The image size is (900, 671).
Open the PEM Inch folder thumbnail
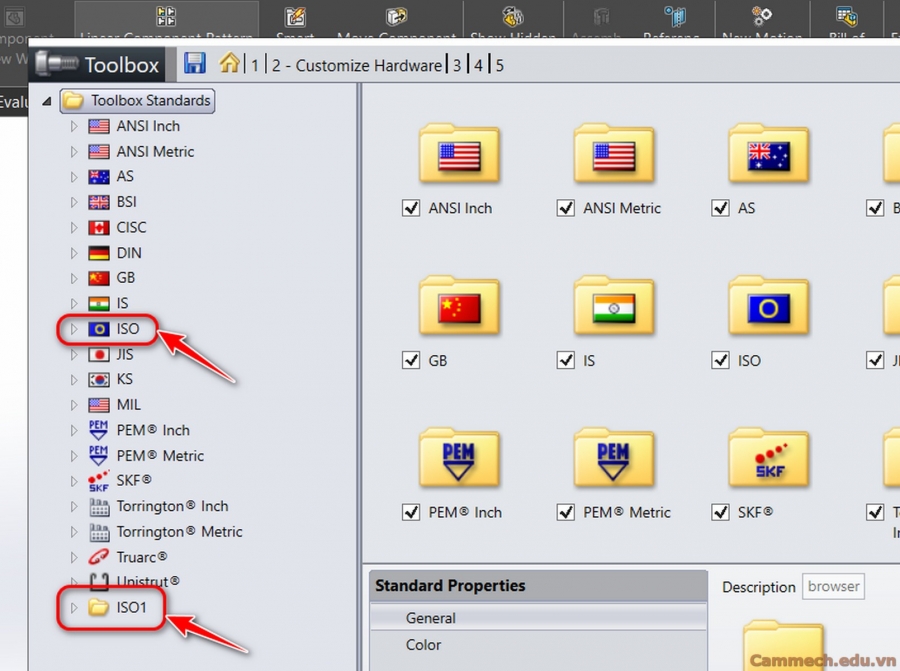pyautogui.click(x=459, y=458)
